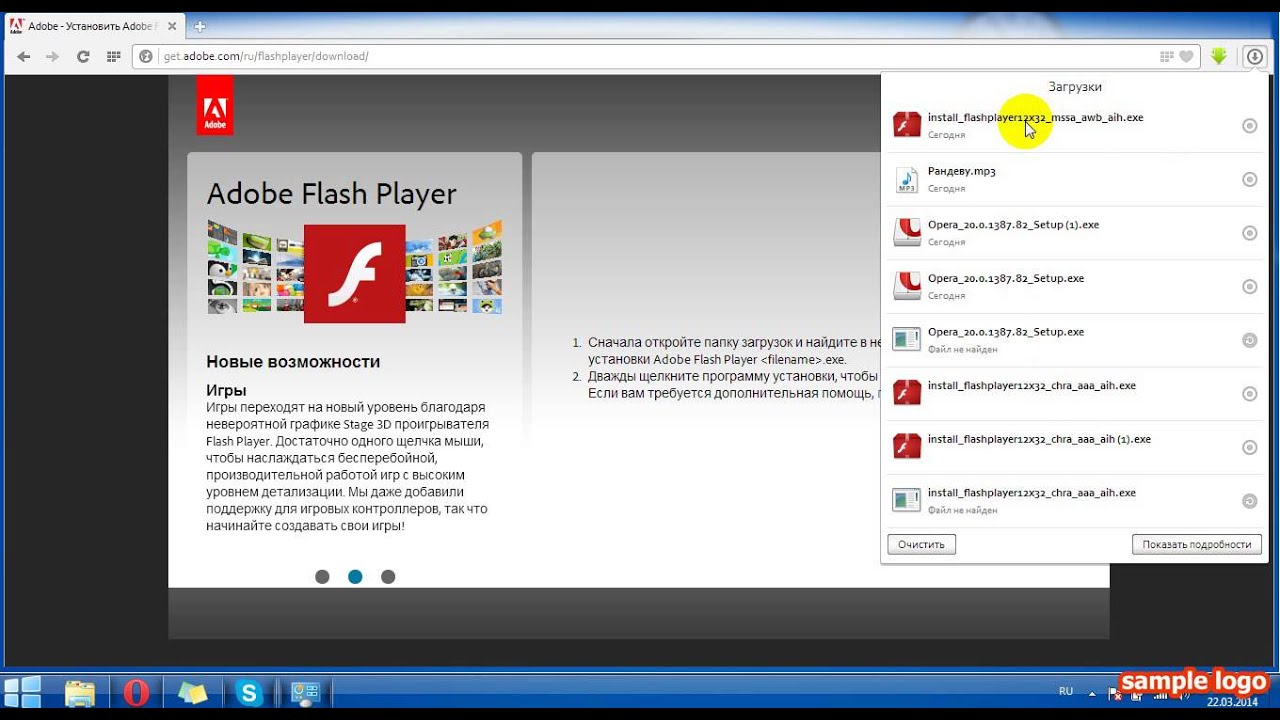Show Opera_20.0.1387.82_Setup (1).exe in folder
The width and height of the screenshot is (1280, 720).
click(1249, 233)
